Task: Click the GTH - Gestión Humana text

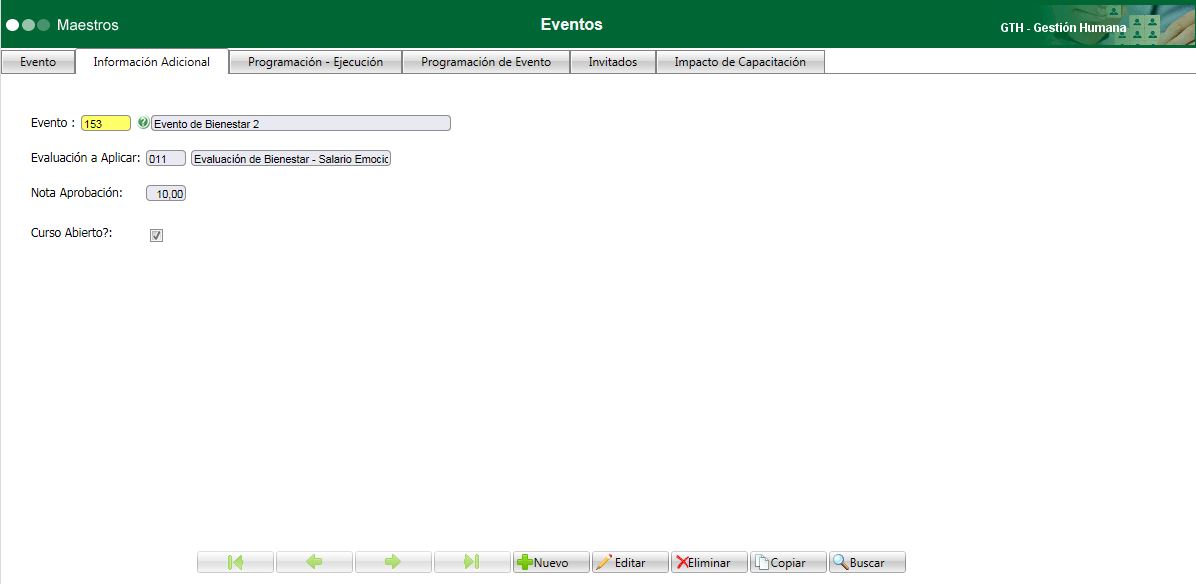Action: tap(1063, 28)
